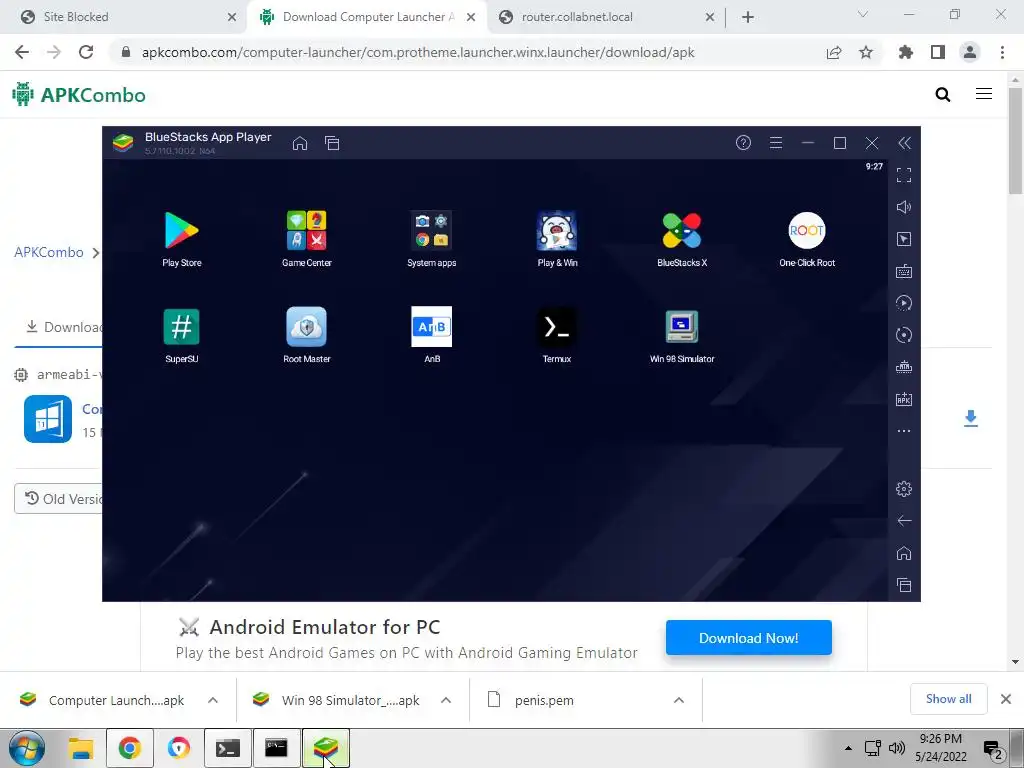
Task: Click the Download Now! button
Action: [x=749, y=638]
